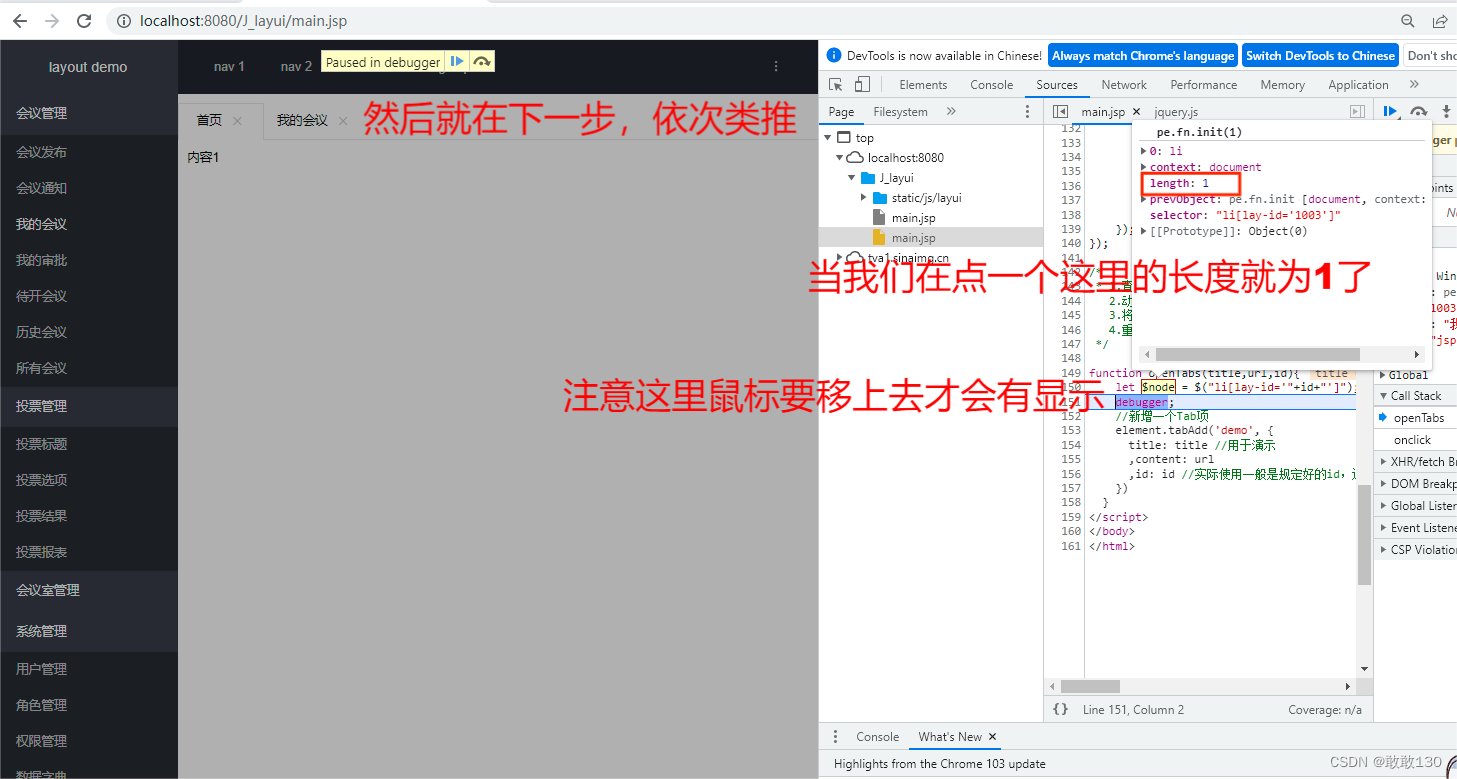
Task: Open the drawer three-dot menu beside Console
Action: click(x=836, y=737)
